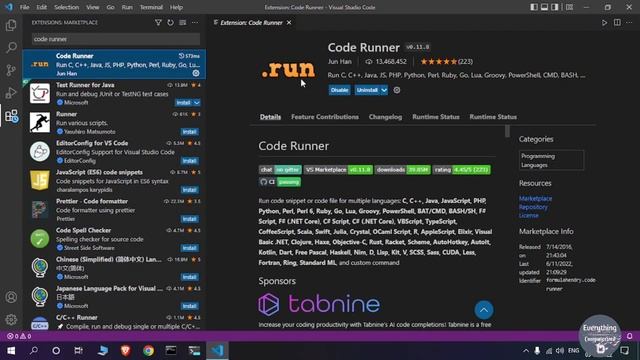
Task: Run extension editor play icon
Action: 604,23
